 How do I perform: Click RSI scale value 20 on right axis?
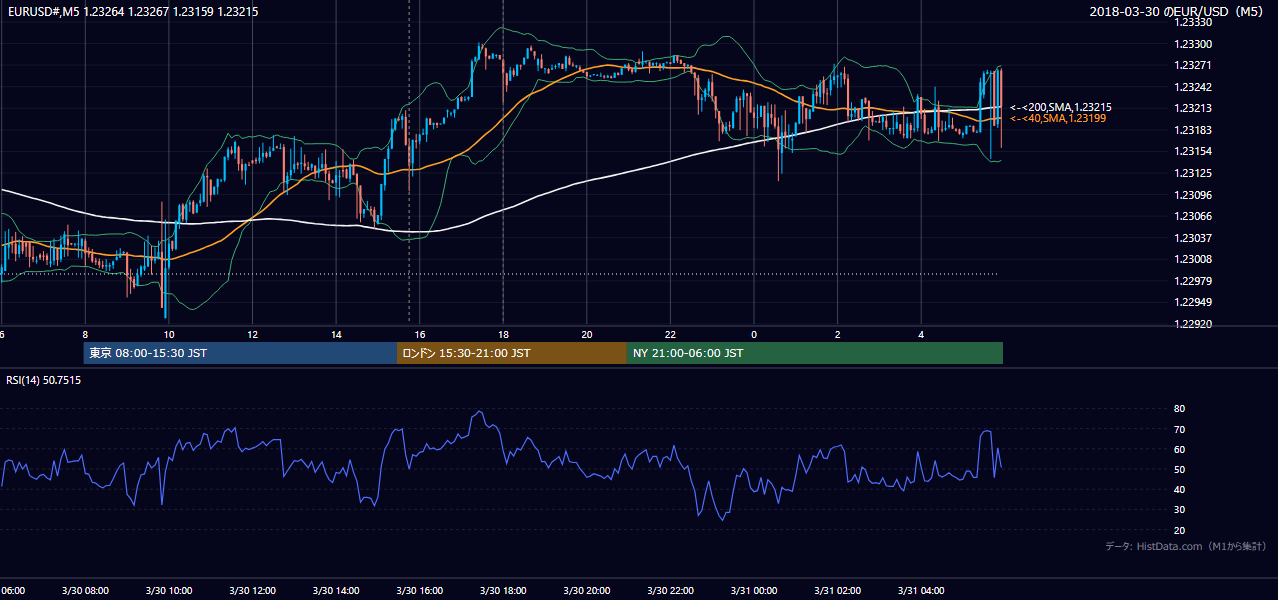pos(1179,530)
